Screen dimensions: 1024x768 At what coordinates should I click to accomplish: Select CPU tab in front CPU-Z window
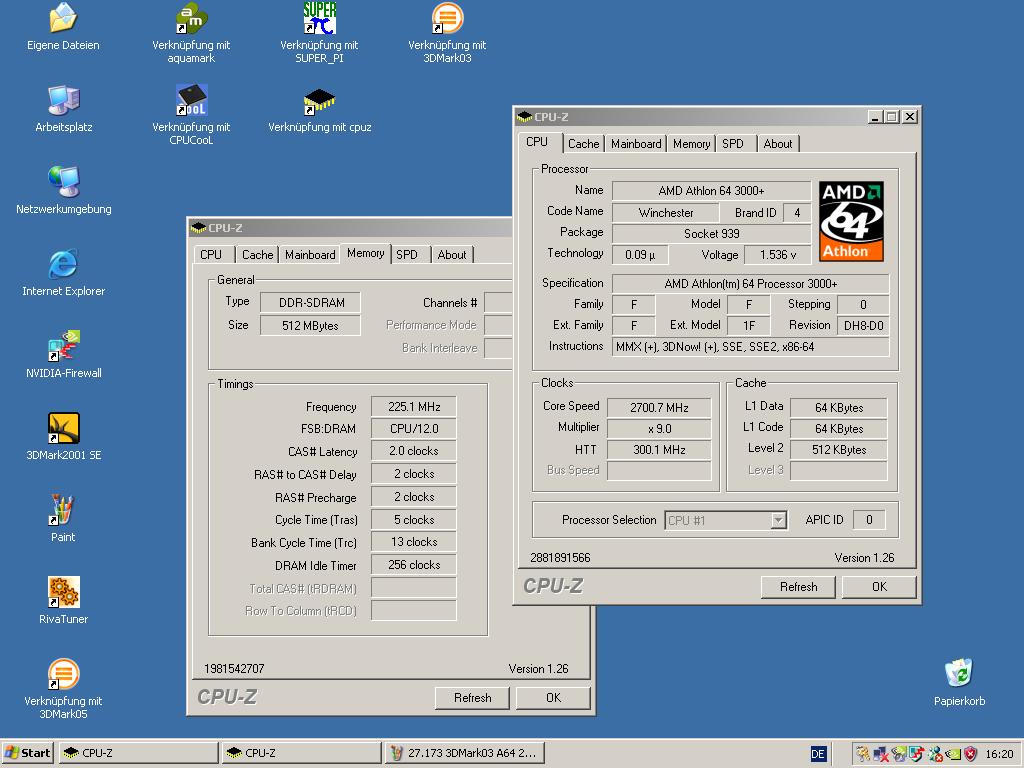tap(537, 142)
